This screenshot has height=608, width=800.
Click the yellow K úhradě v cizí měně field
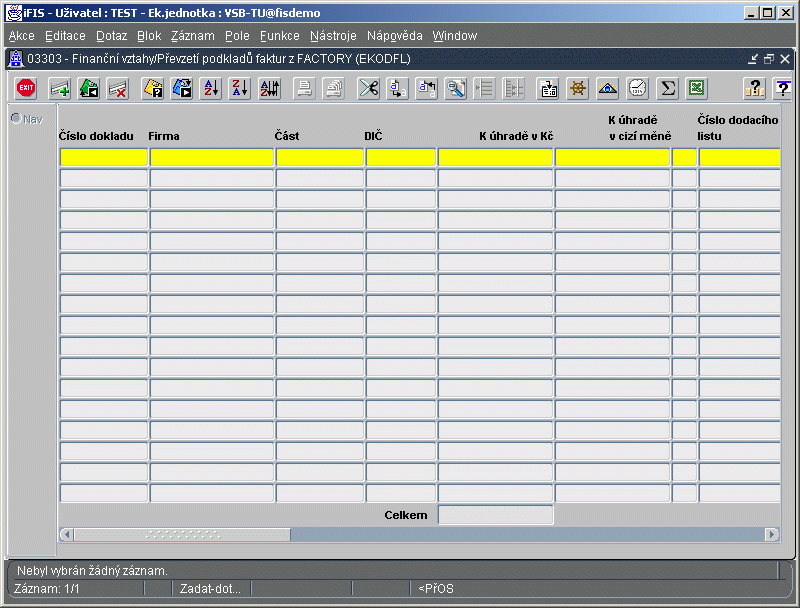[x=612, y=157]
